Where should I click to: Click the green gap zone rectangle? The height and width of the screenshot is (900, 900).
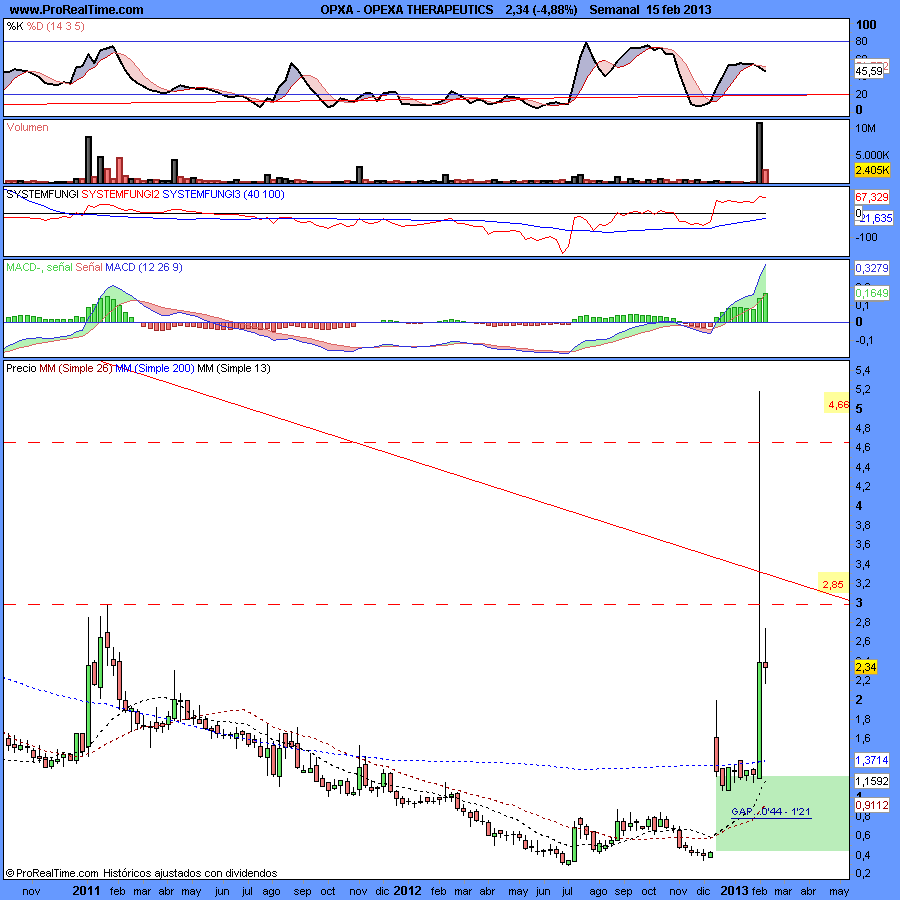click(782, 813)
